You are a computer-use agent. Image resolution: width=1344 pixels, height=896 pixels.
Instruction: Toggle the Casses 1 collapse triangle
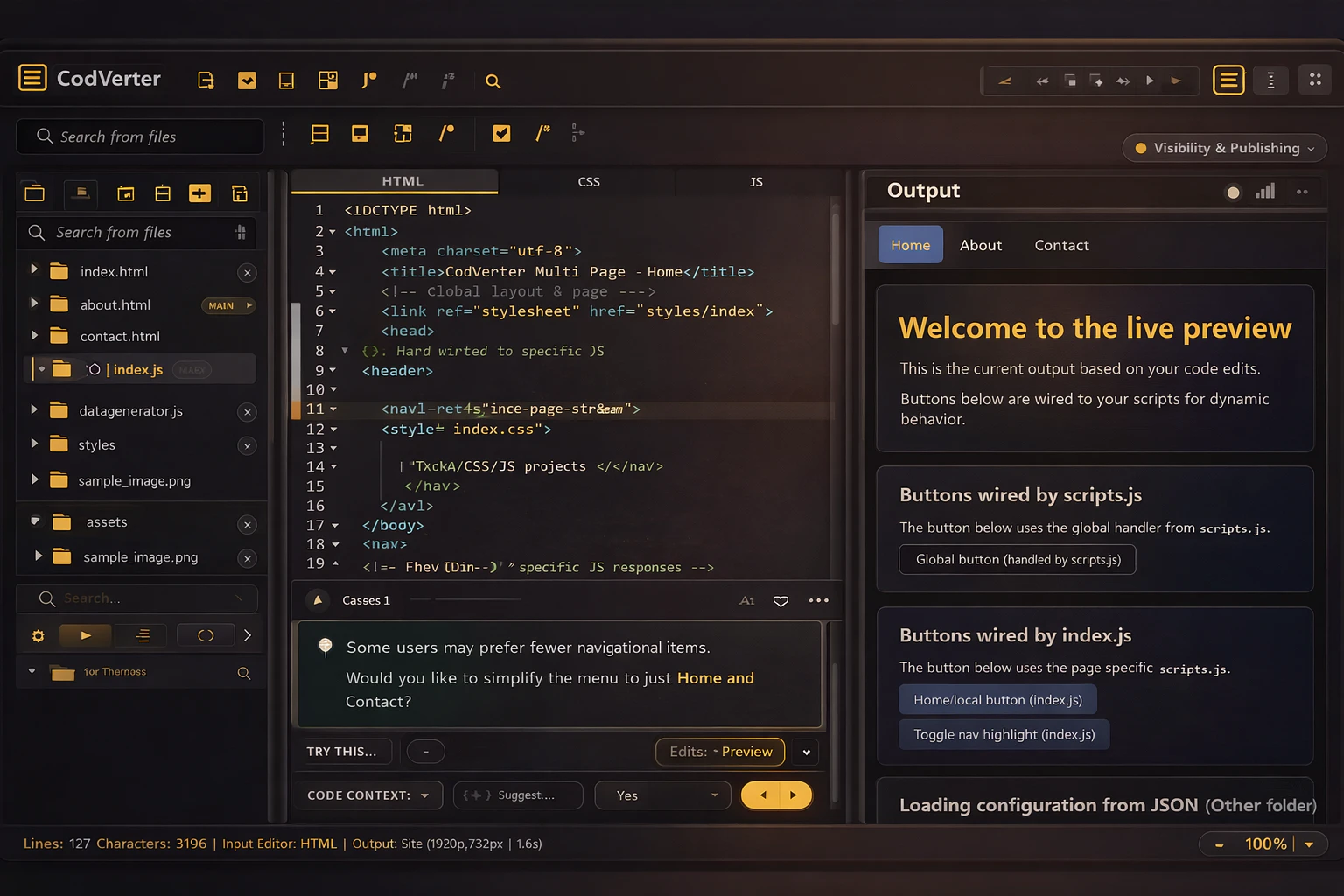(x=318, y=600)
